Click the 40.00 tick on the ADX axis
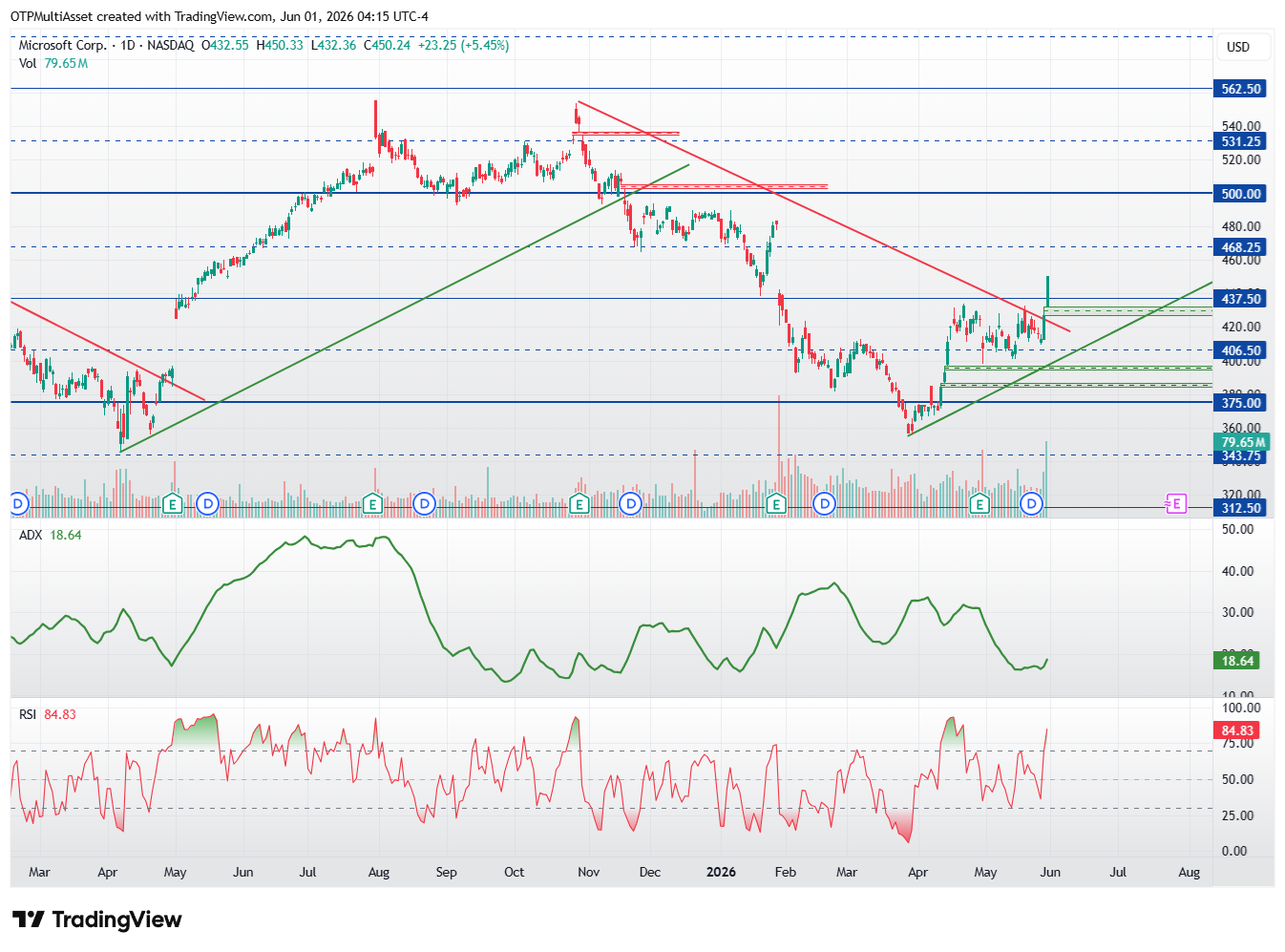1285x952 pixels. (1238, 571)
